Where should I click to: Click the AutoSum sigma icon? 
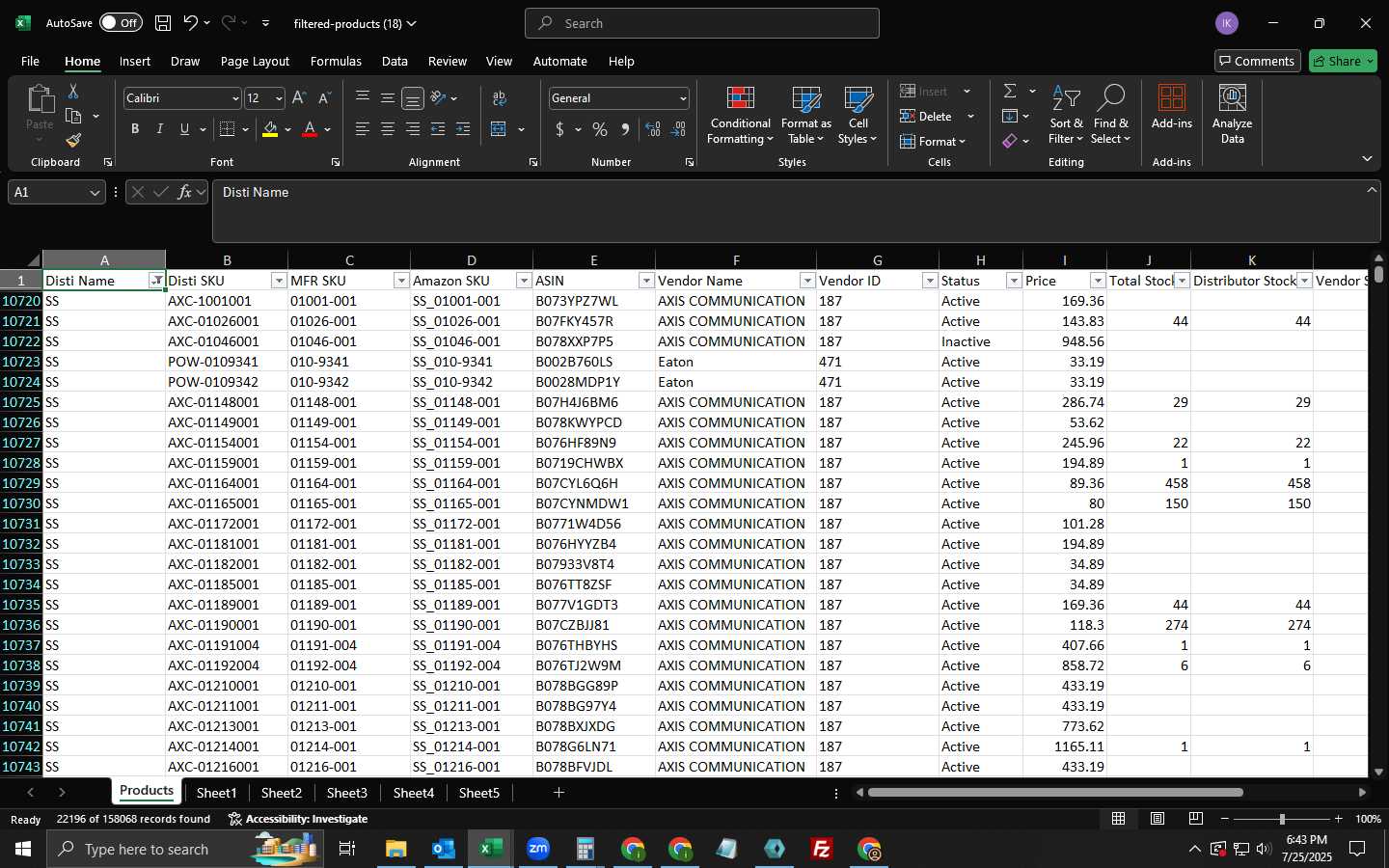pos(1010,91)
